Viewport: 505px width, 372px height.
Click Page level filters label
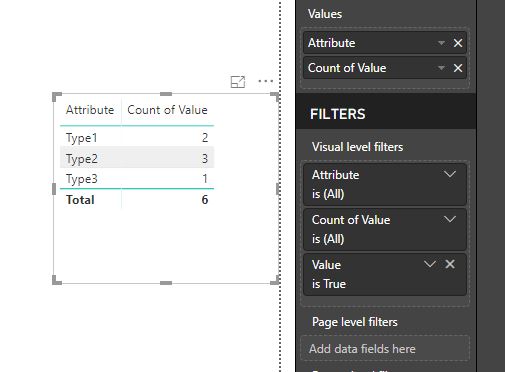(355, 322)
